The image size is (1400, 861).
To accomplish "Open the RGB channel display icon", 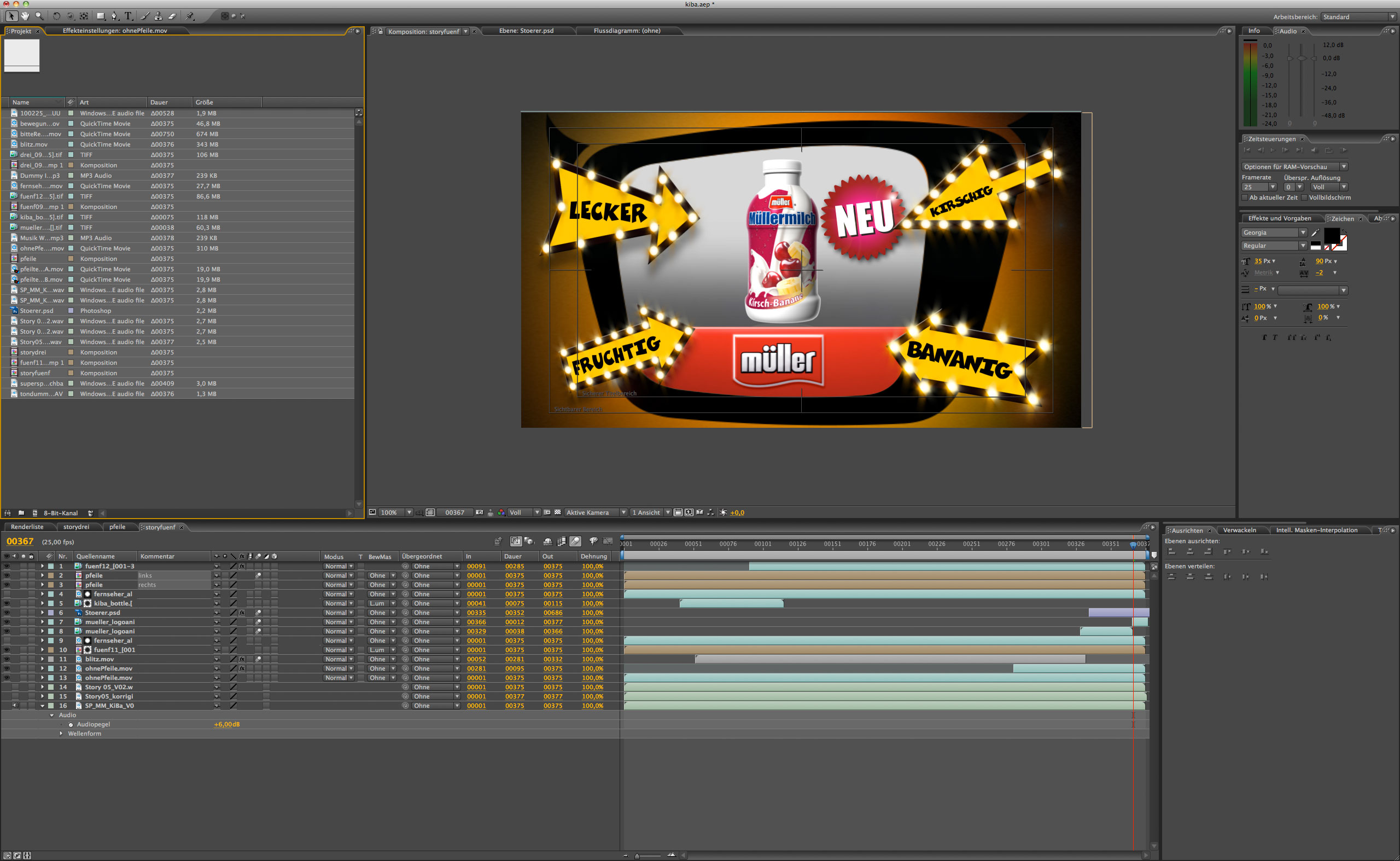I will coord(501,513).
